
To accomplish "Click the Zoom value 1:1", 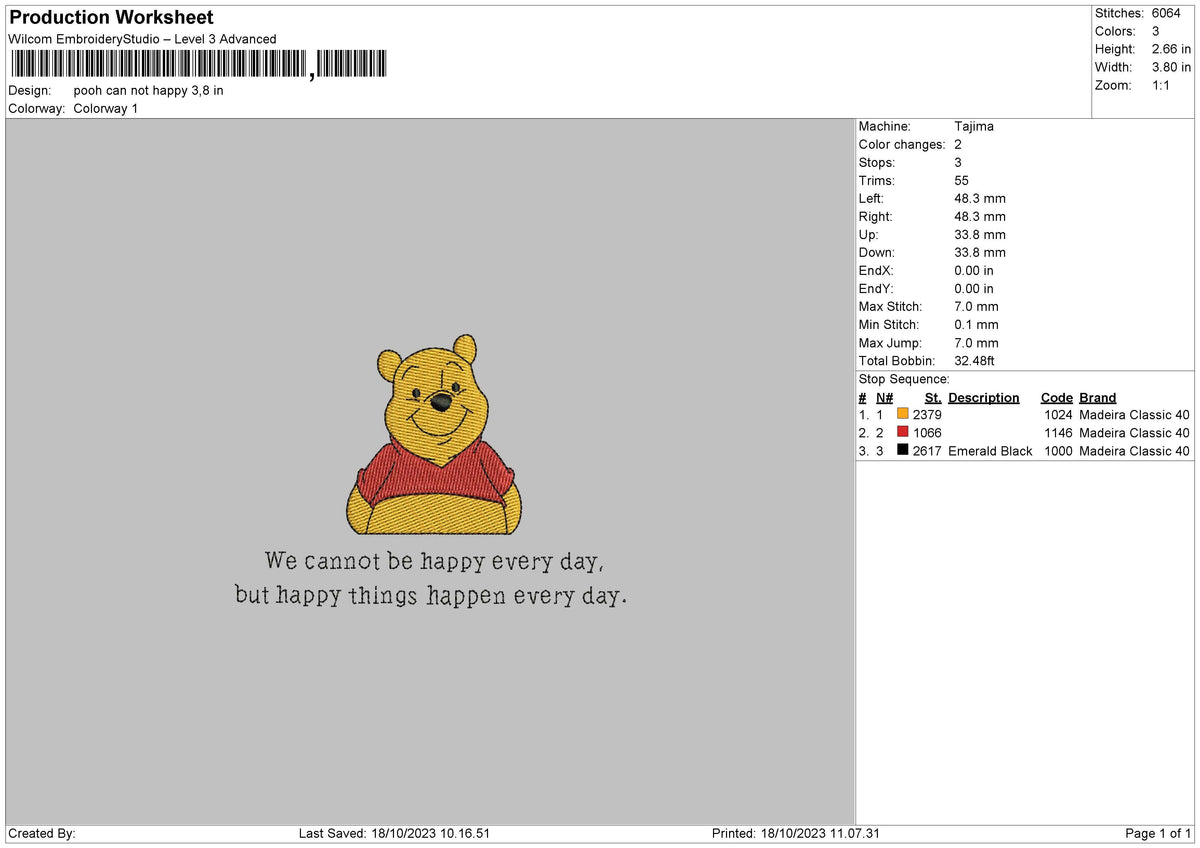I will [x=1163, y=85].
